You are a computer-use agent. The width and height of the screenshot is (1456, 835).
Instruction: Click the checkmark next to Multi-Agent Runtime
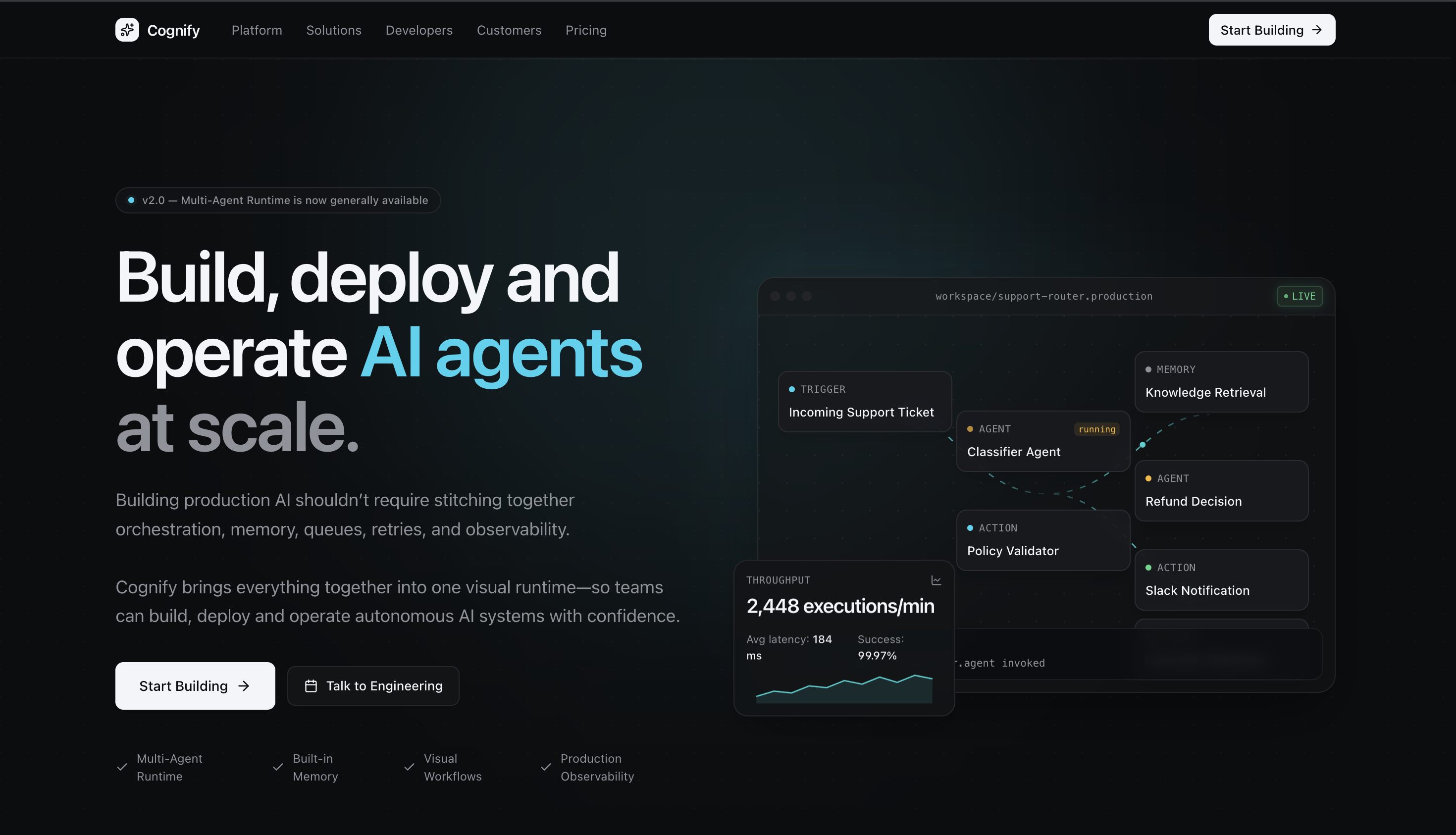tap(121, 767)
